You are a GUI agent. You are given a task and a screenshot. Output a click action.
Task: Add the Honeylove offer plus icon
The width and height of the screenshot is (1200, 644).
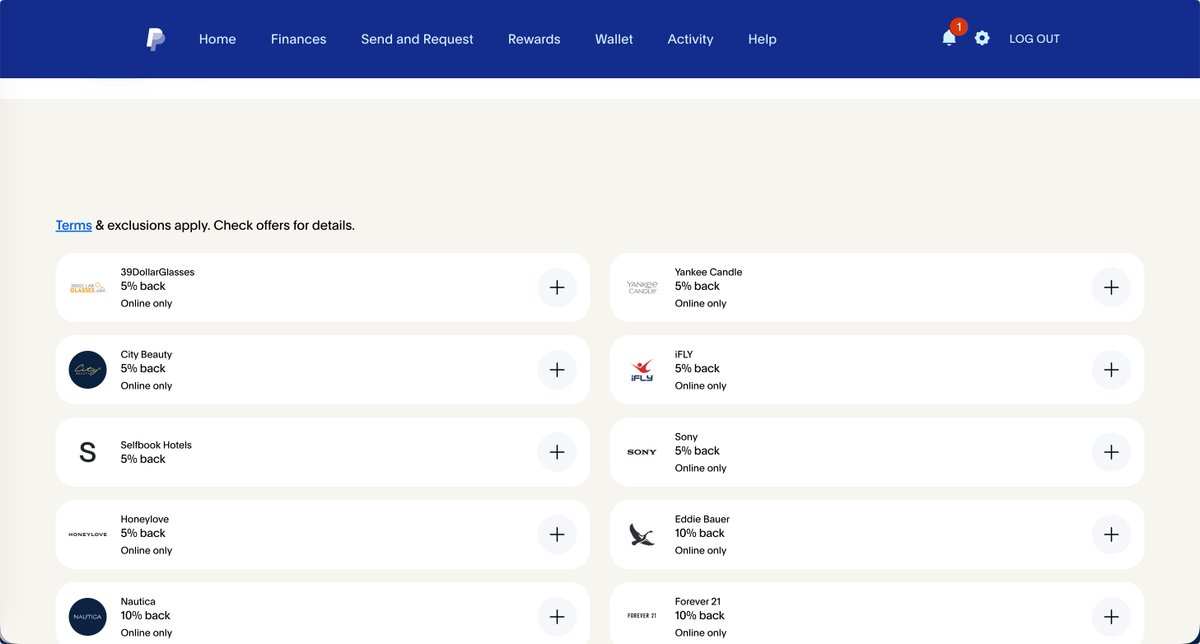[557, 534]
